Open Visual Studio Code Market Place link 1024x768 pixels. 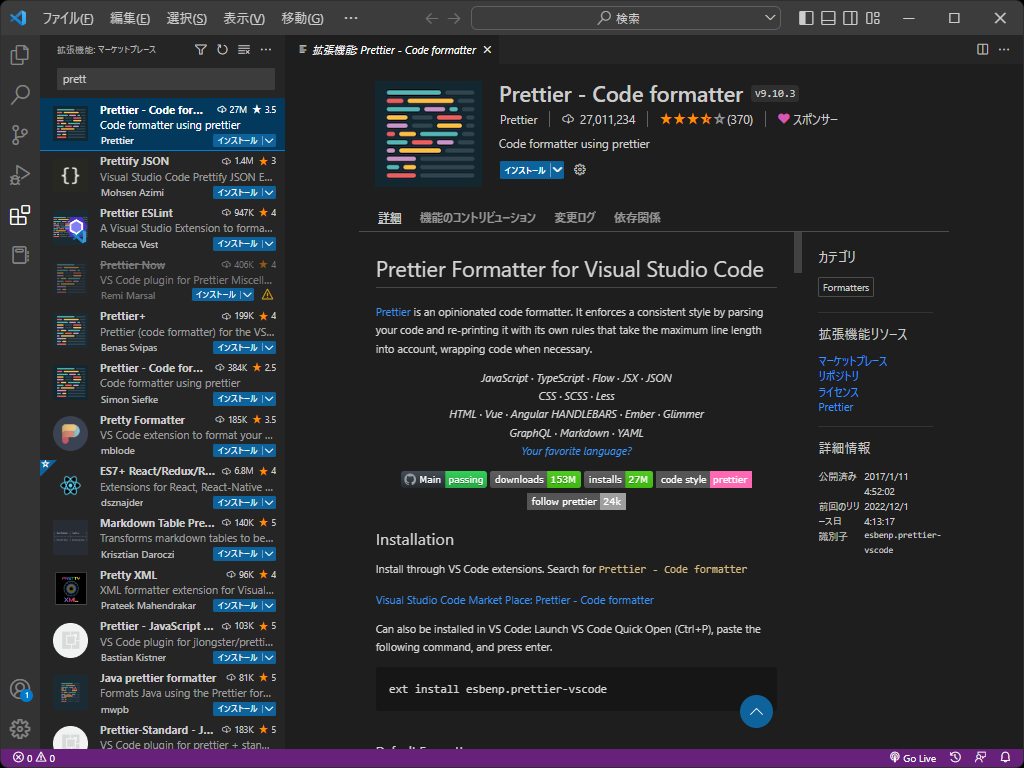tap(515, 600)
